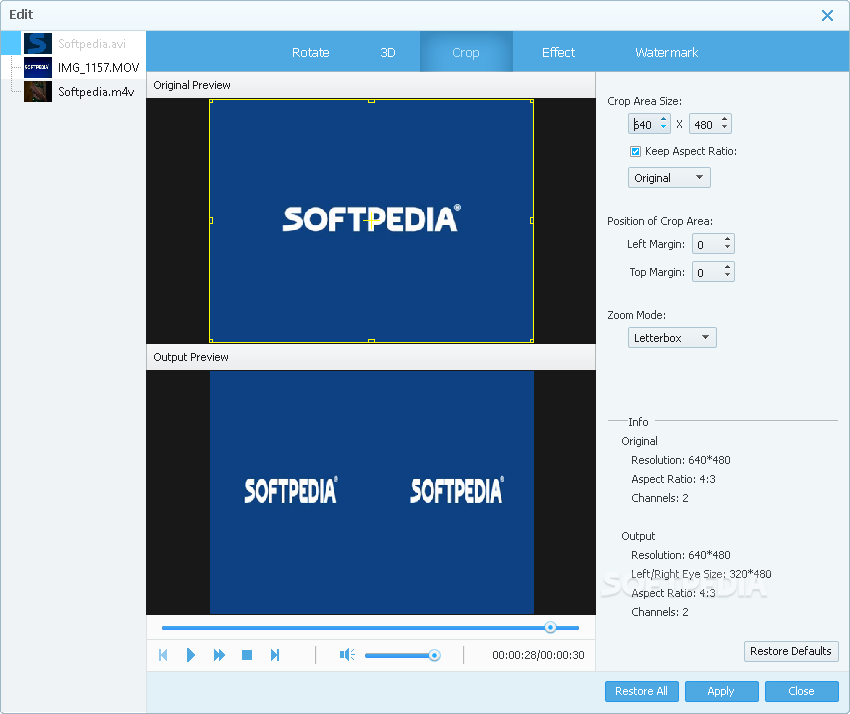Select the IMG_1157.MOV file name
The width and height of the screenshot is (850, 714).
(x=99, y=68)
